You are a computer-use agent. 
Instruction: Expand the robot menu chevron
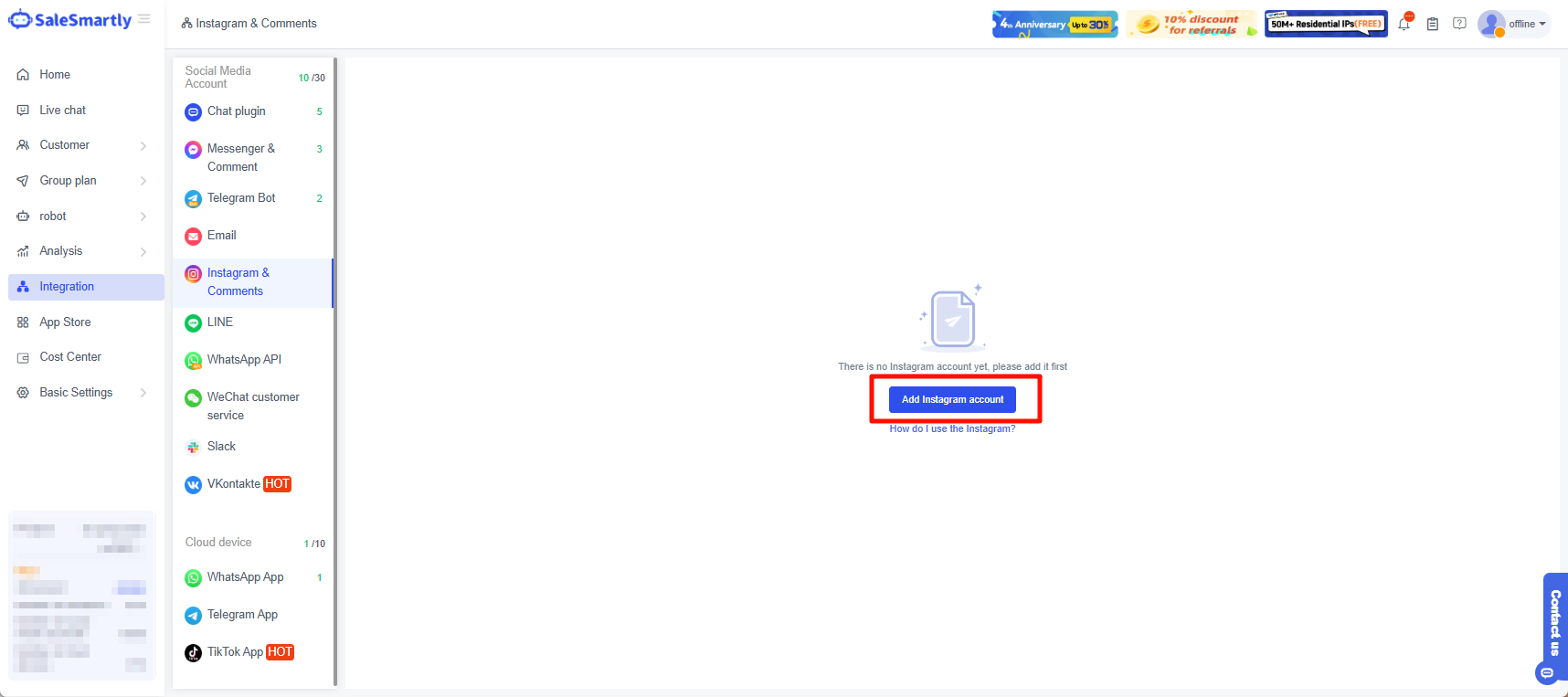pyautogui.click(x=143, y=216)
